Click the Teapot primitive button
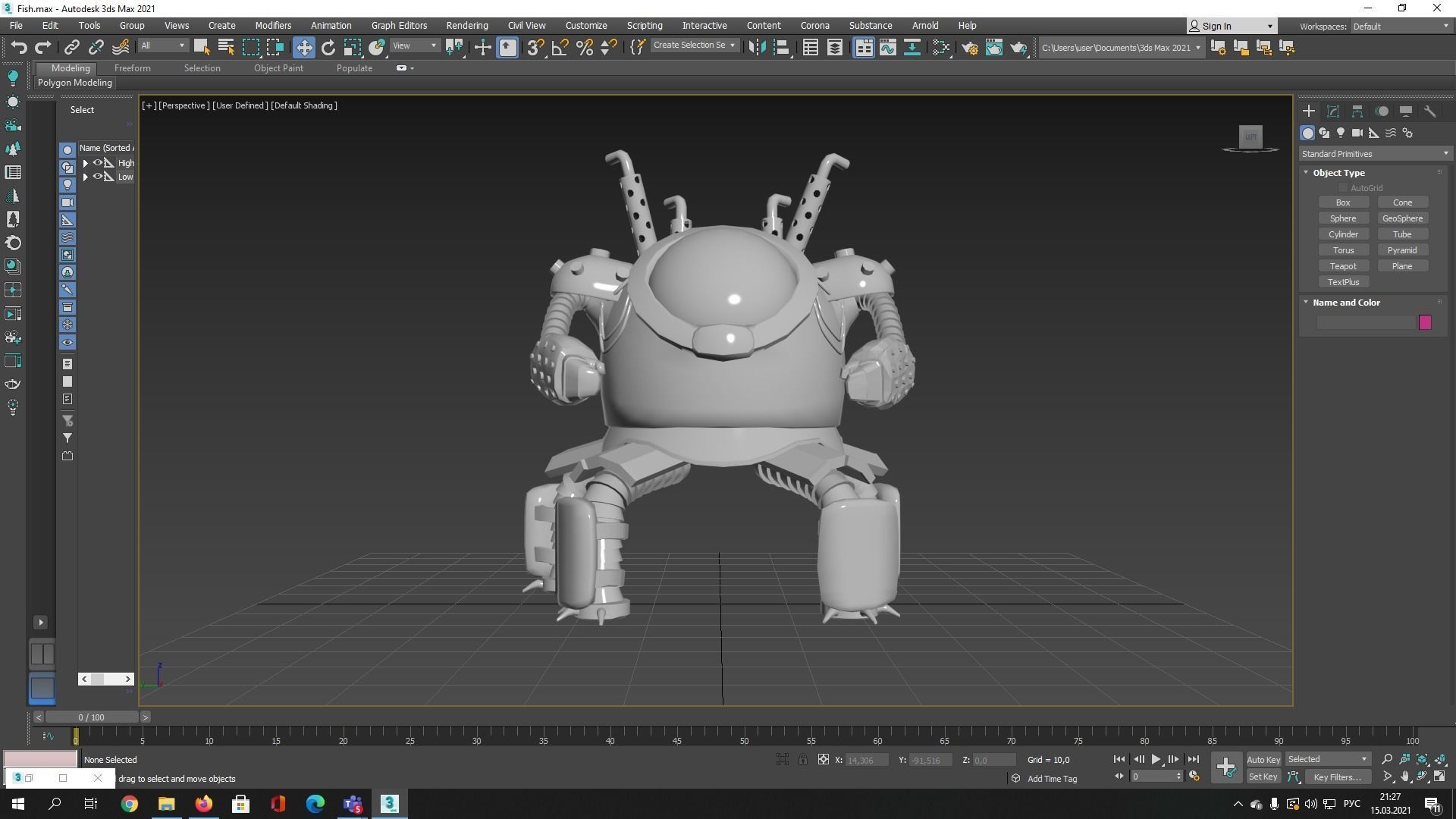1456x819 pixels. (x=1342, y=266)
